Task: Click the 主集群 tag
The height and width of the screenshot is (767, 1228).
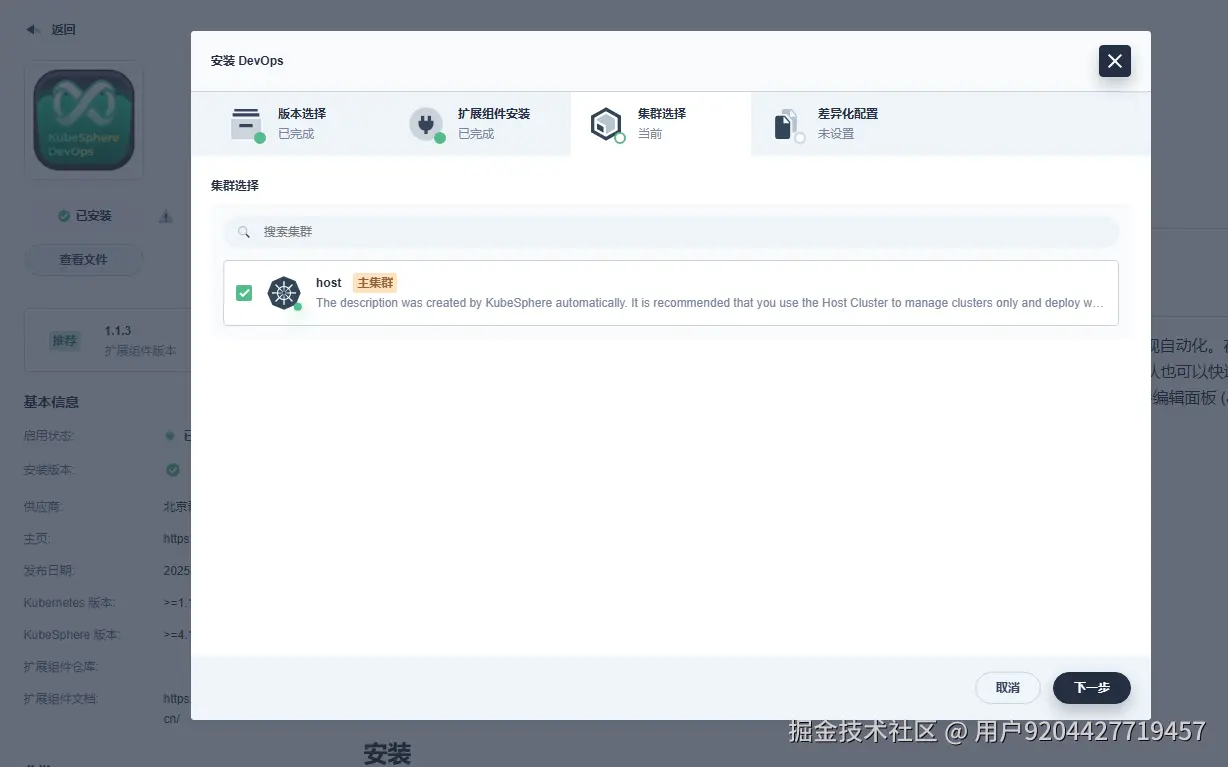Action: (x=375, y=283)
